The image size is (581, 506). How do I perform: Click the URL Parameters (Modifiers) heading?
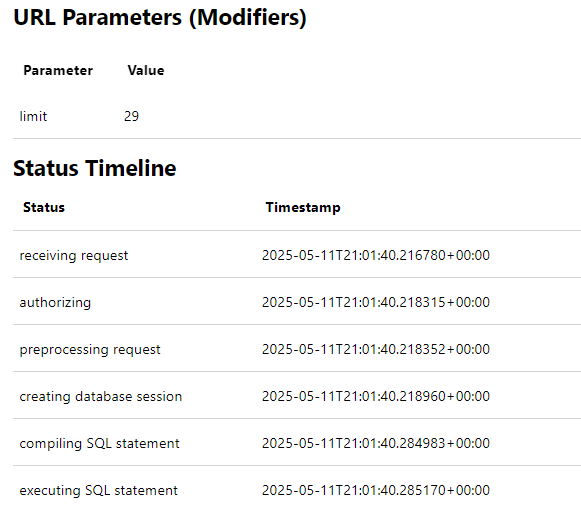pyautogui.click(x=160, y=17)
